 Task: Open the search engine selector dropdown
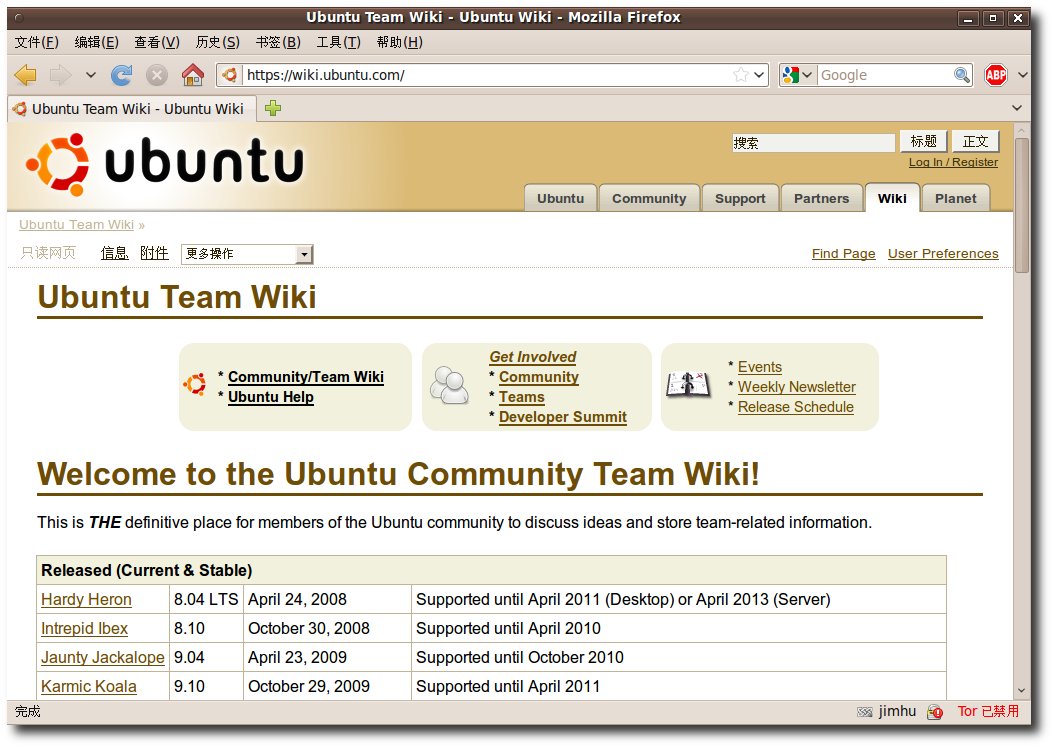pos(798,75)
